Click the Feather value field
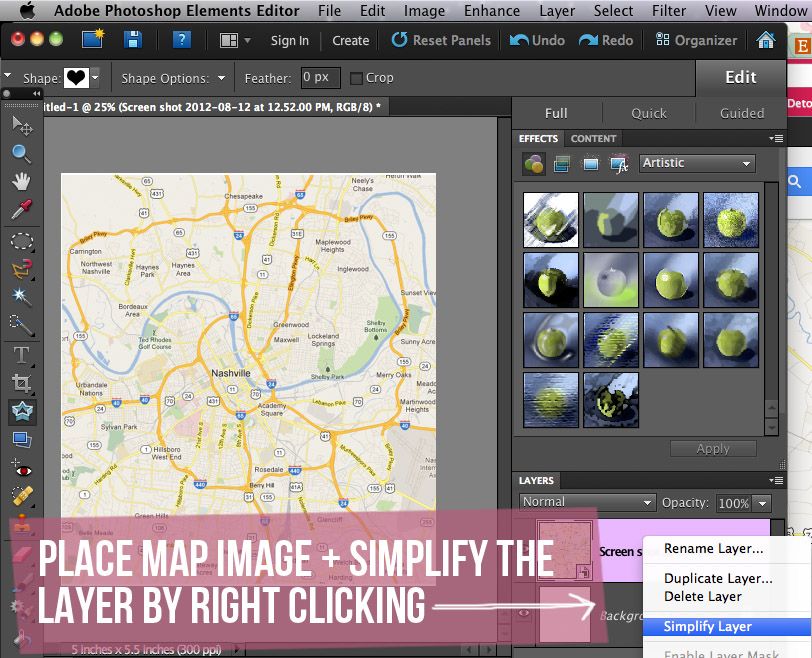 tap(321, 78)
